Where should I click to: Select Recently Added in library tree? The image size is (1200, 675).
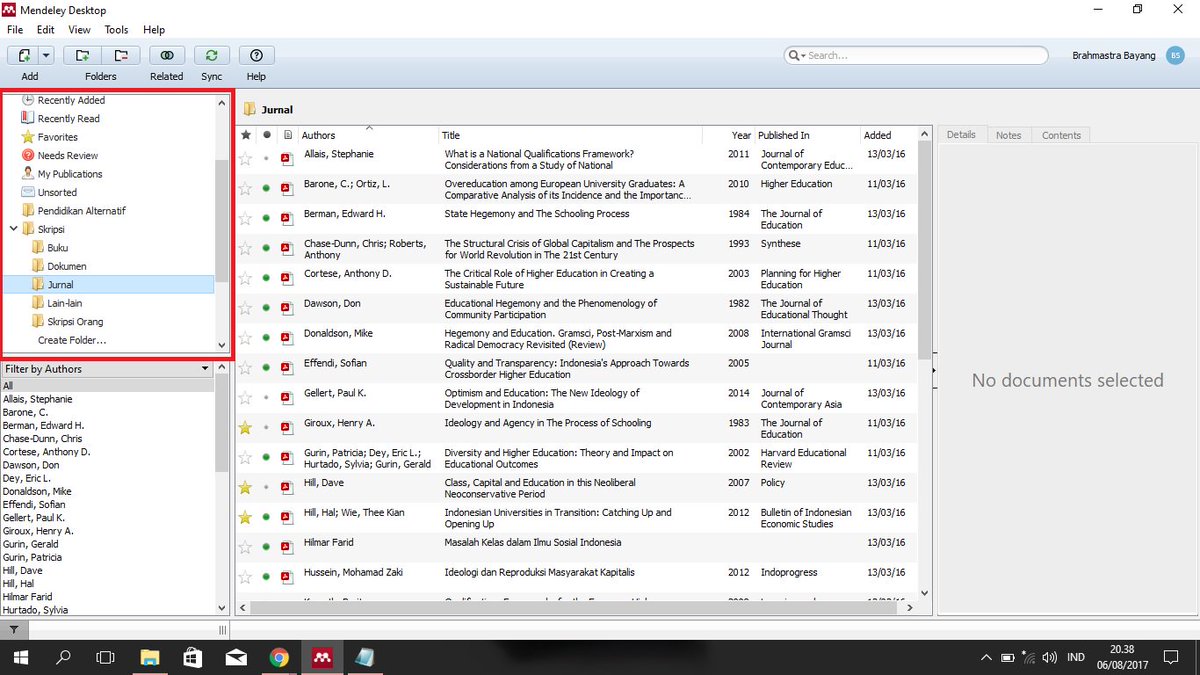[x=71, y=100]
